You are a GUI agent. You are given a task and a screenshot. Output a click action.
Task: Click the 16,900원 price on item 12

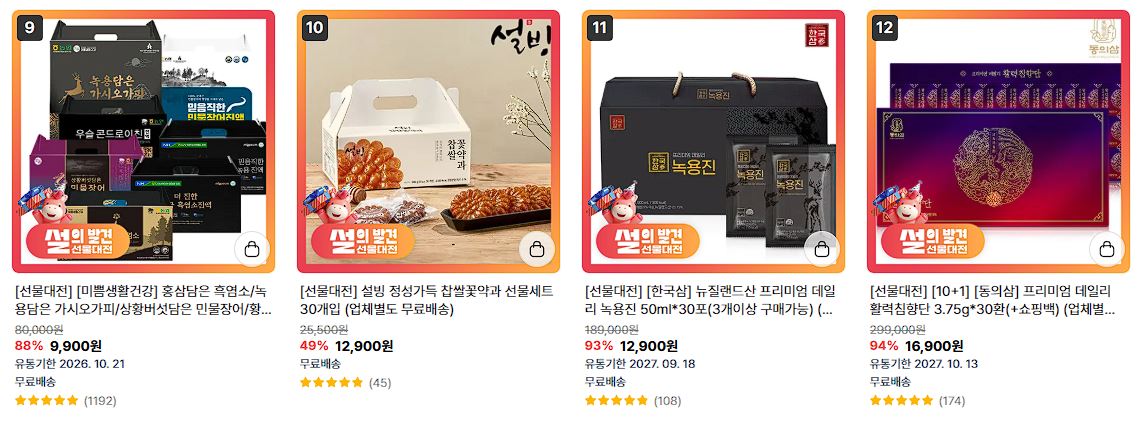coord(934,346)
